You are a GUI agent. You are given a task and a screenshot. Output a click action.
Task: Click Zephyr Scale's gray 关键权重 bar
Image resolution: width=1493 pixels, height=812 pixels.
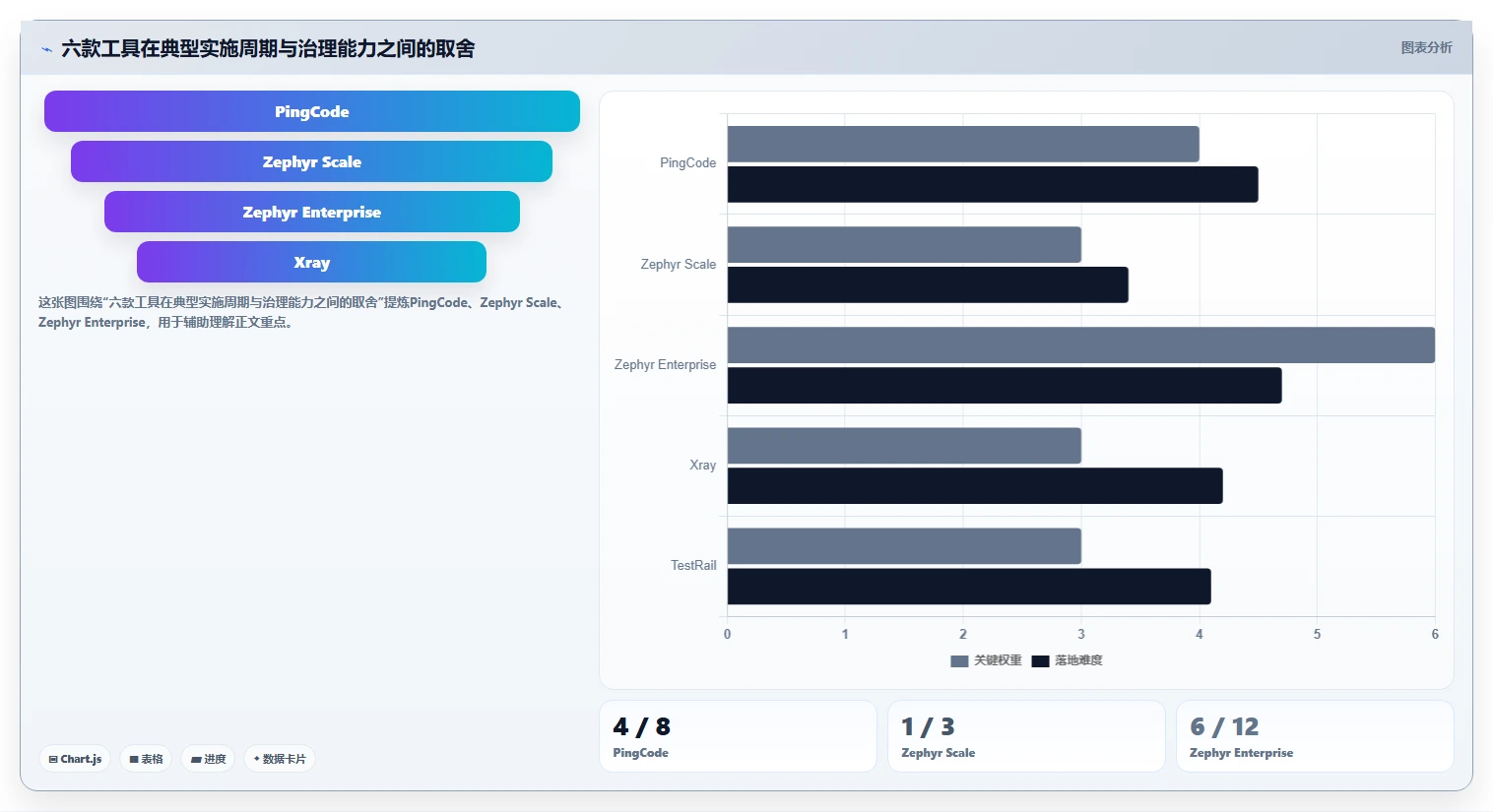904,244
